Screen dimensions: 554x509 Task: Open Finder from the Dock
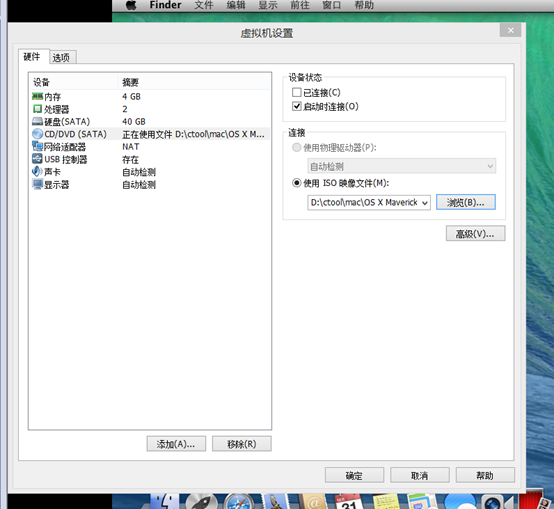[x=165, y=502]
